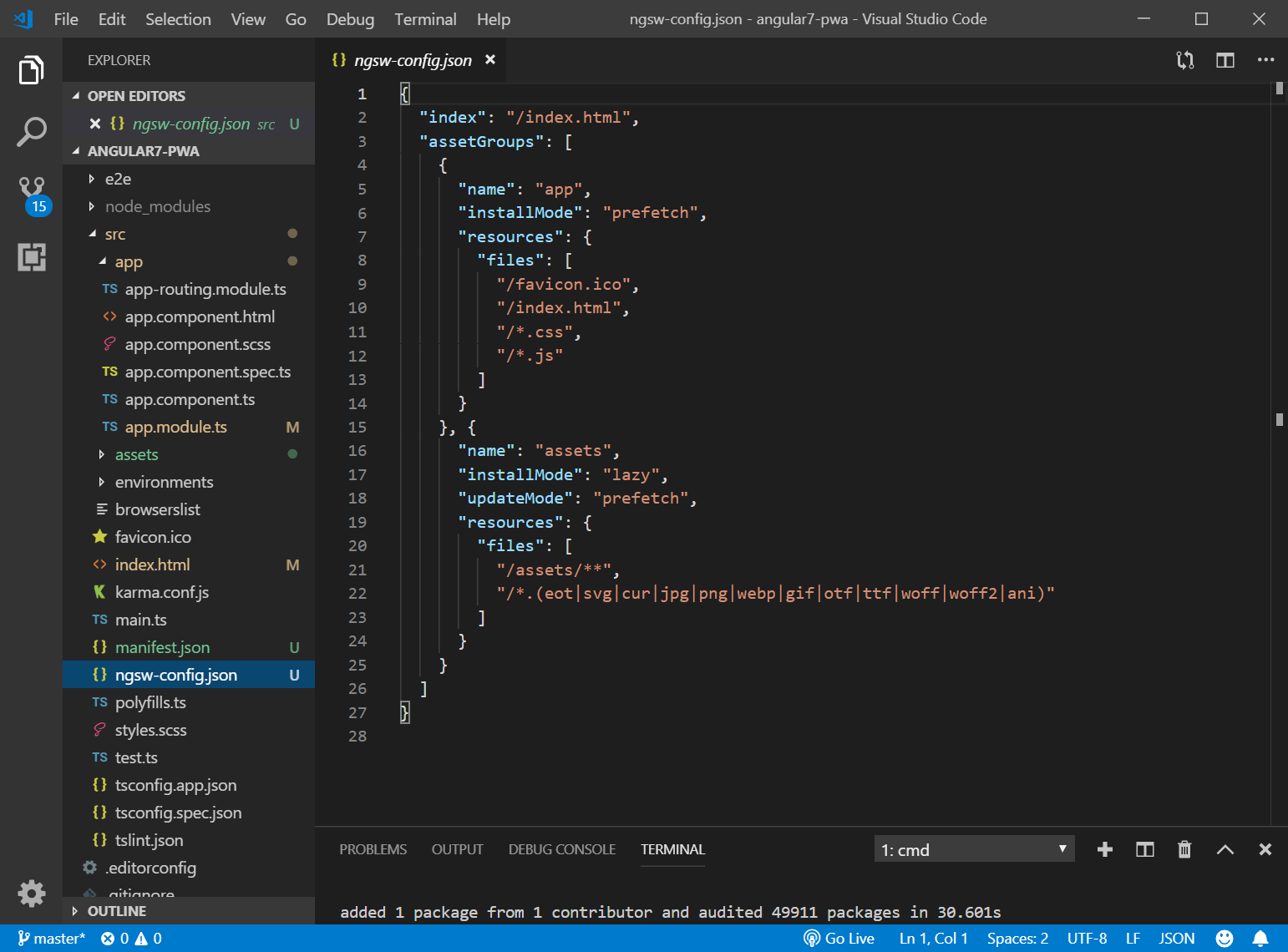This screenshot has width=1288, height=952.
Task: Open the Manage gear icon
Action: (x=32, y=894)
